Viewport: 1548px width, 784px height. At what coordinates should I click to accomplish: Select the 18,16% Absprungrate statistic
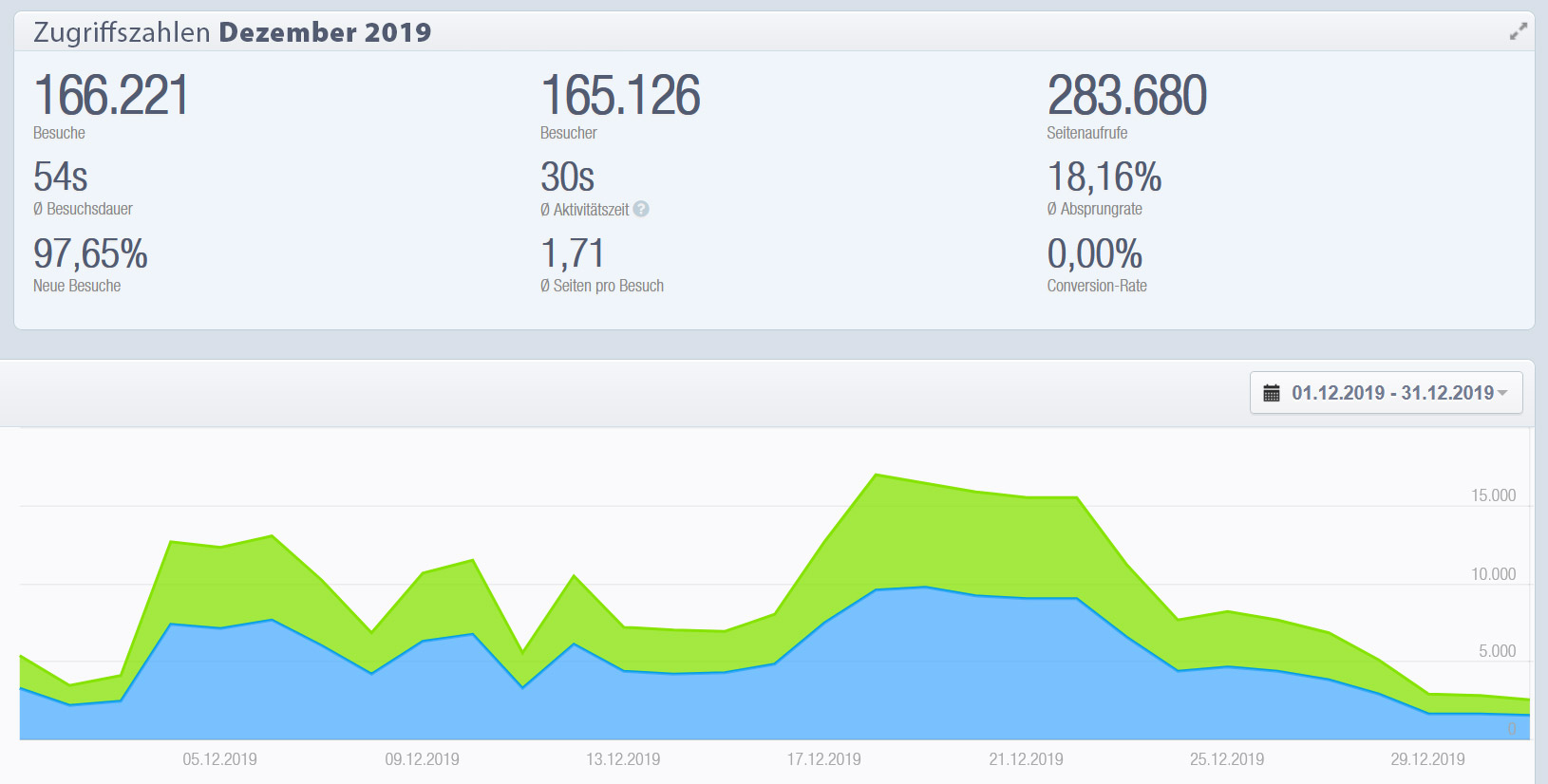point(1104,177)
